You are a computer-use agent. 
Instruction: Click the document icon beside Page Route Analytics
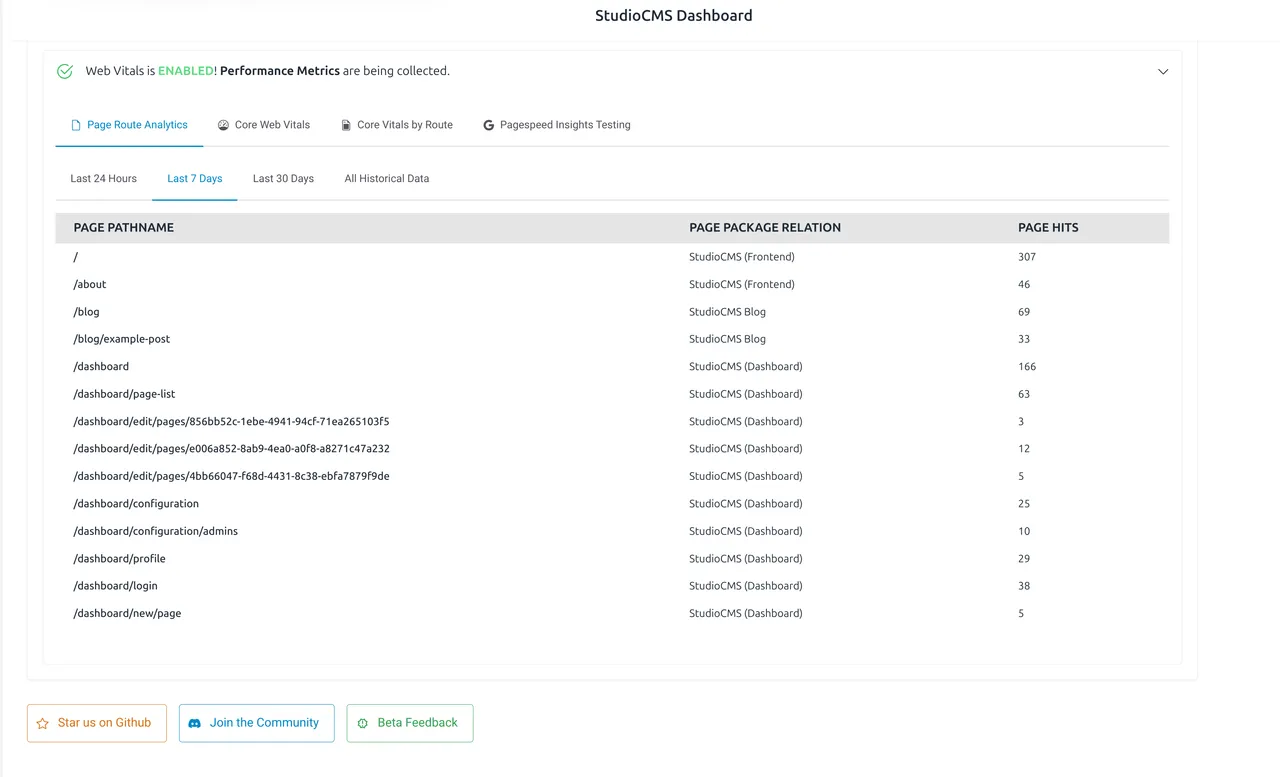(76, 125)
